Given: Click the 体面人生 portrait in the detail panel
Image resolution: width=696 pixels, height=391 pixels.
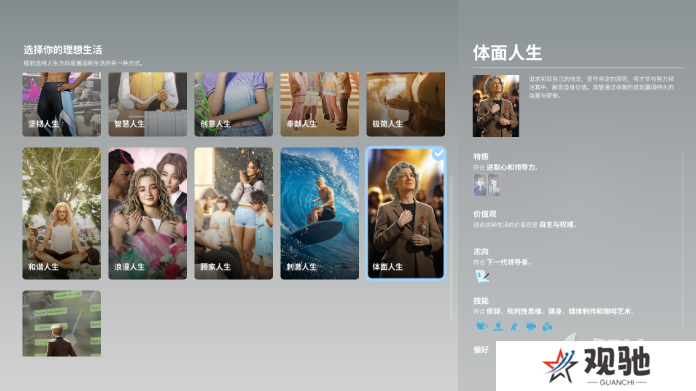Looking at the screenshot, I should [x=496, y=106].
